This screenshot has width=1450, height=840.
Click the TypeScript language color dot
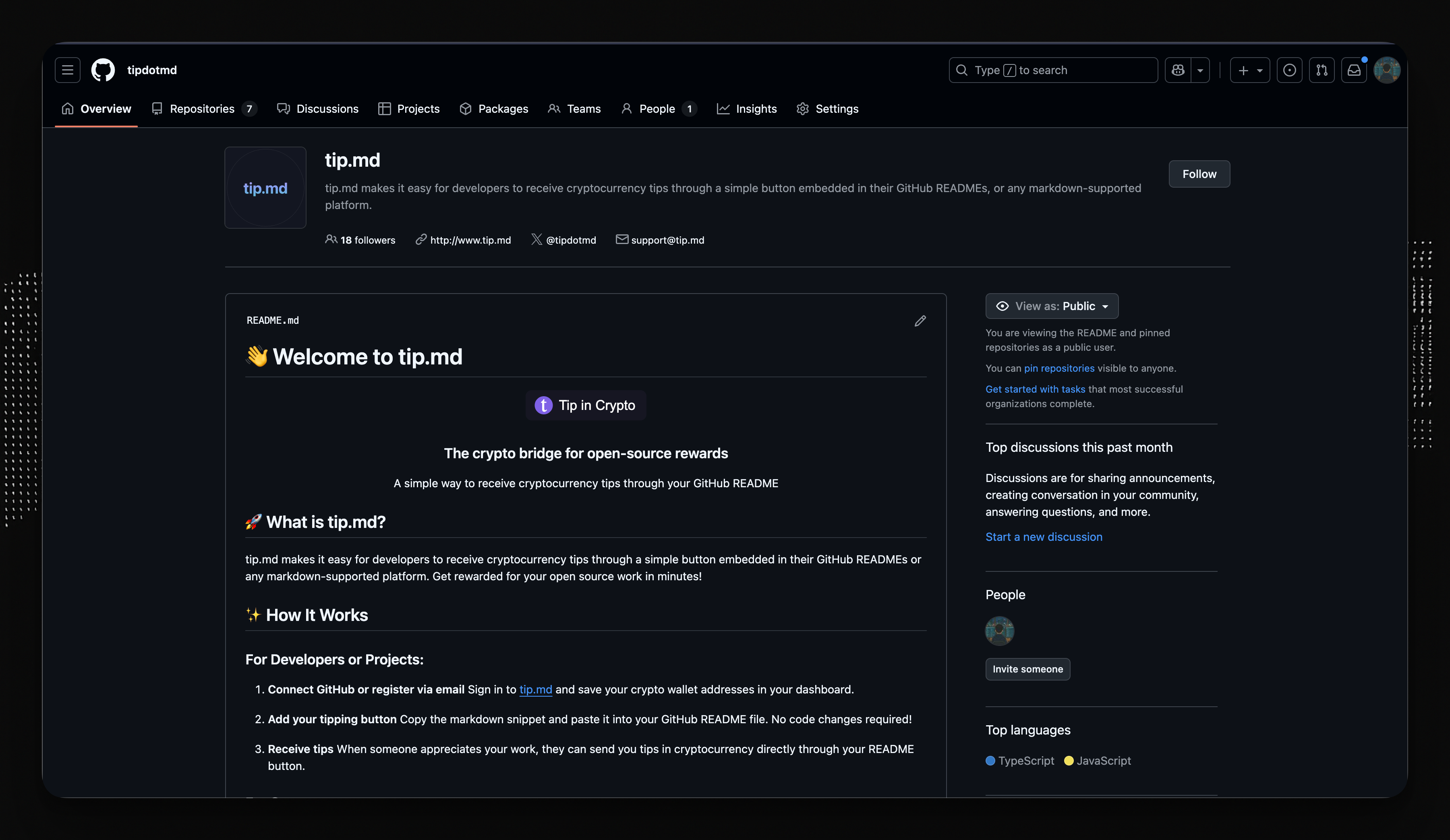(x=990, y=761)
